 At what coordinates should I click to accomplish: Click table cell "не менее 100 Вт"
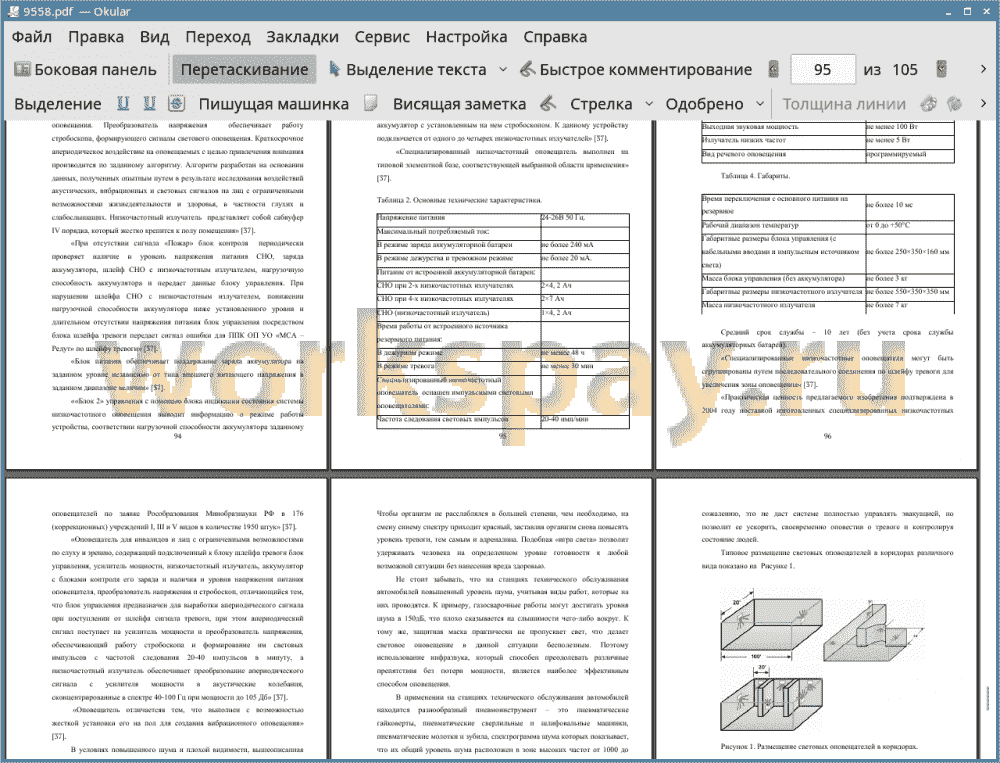point(910,126)
